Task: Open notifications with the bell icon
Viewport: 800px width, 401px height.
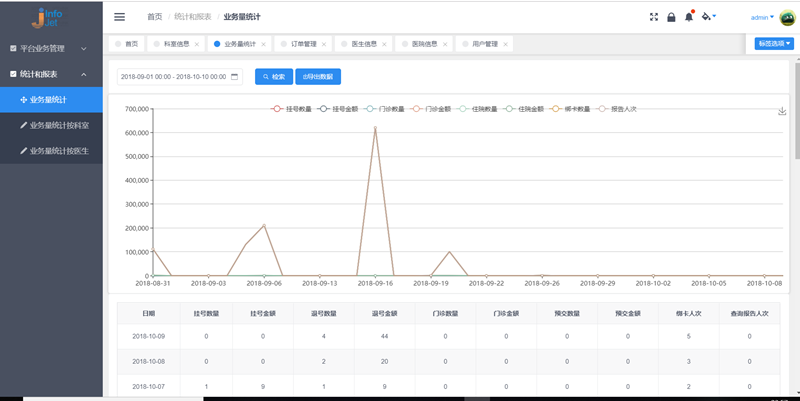Action: (x=688, y=17)
